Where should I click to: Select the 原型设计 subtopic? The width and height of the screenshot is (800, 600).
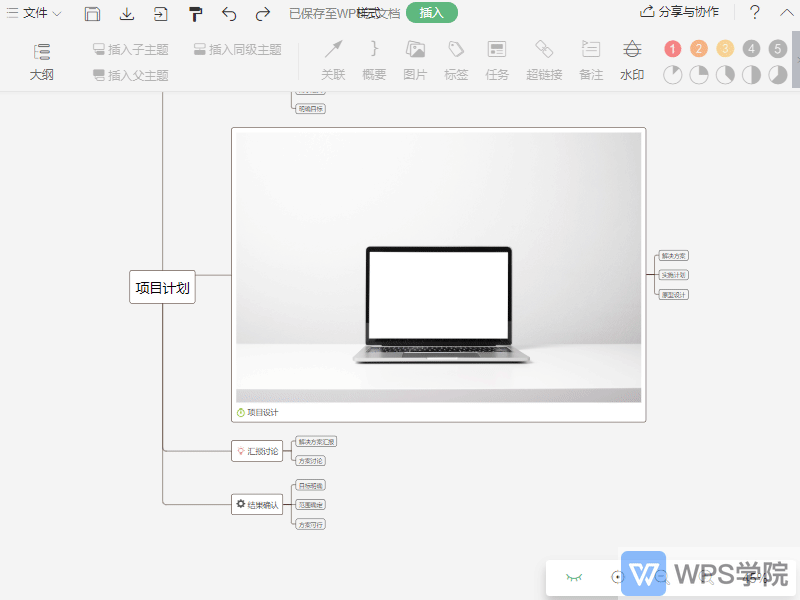coord(674,294)
